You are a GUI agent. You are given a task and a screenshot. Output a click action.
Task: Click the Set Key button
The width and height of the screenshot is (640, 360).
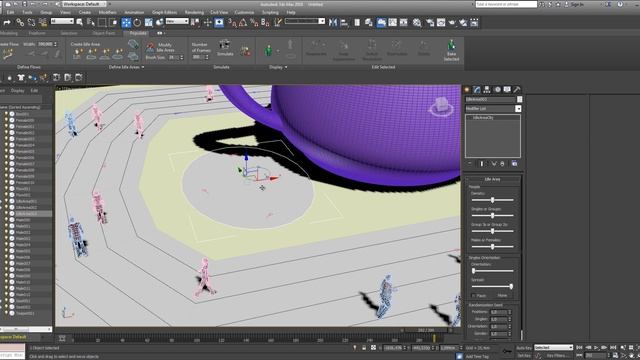pyautogui.click(x=524, y=356)
